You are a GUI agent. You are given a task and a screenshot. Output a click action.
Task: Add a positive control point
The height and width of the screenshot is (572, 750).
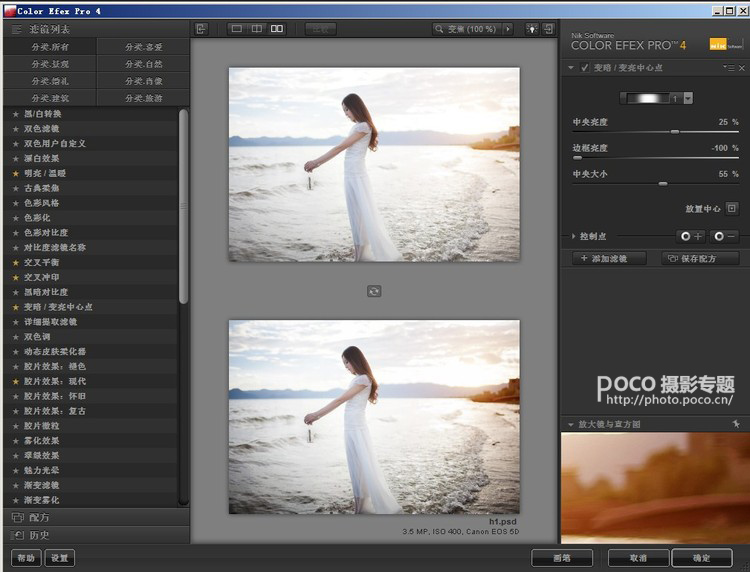click(x=691, y=236)
